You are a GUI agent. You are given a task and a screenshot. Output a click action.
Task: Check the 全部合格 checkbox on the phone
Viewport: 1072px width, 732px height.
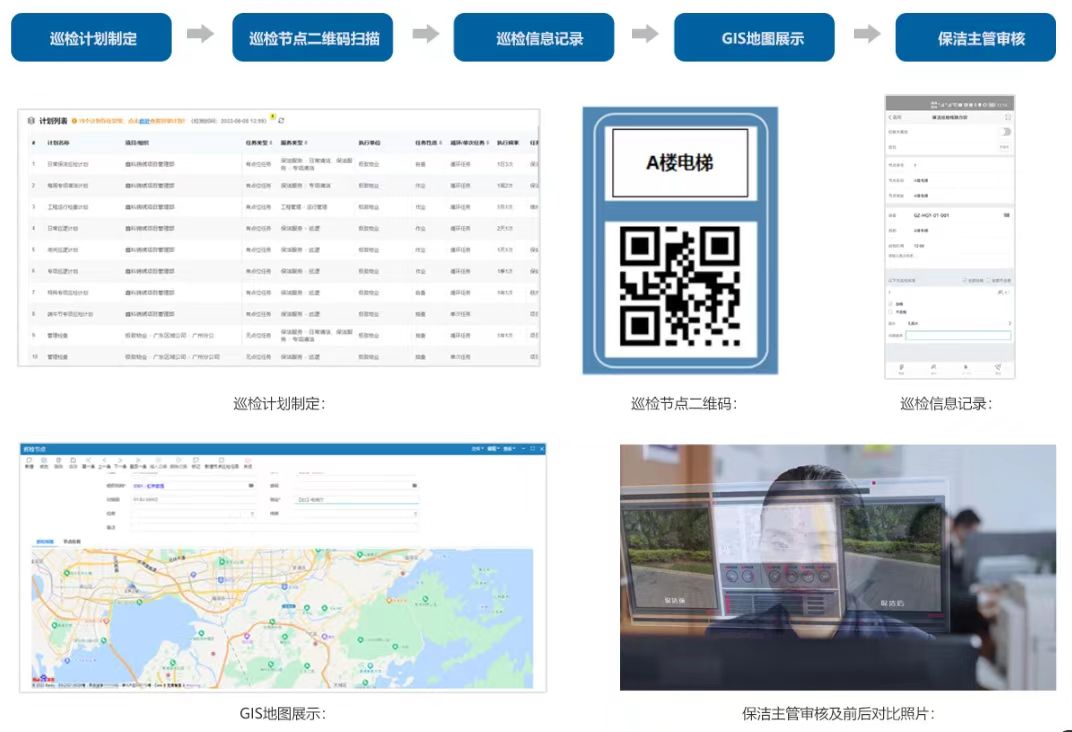click(x=964, y=280)
